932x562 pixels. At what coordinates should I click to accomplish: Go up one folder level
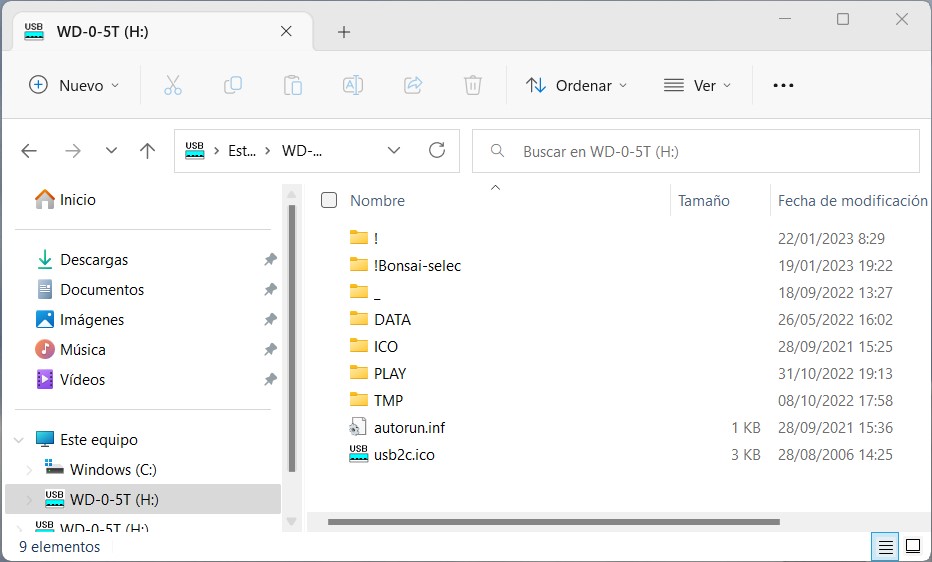point(148,151)
